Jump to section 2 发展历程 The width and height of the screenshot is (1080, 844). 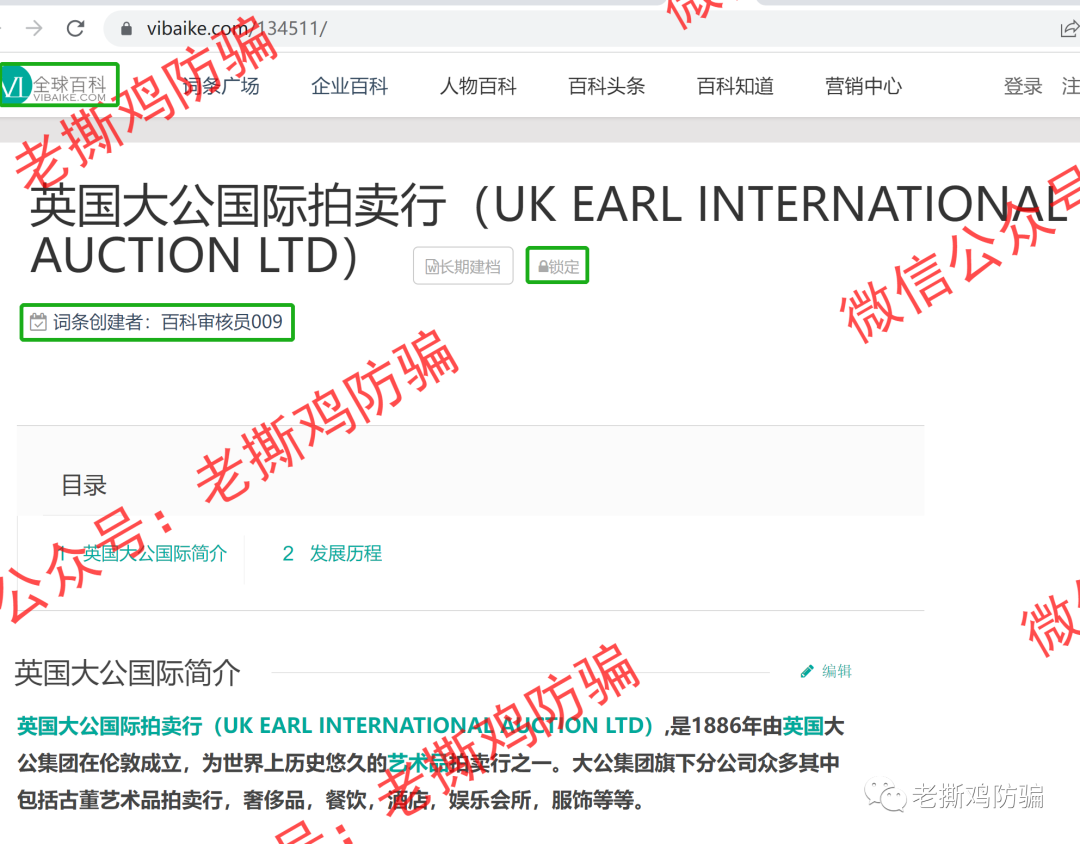(332, 553)
